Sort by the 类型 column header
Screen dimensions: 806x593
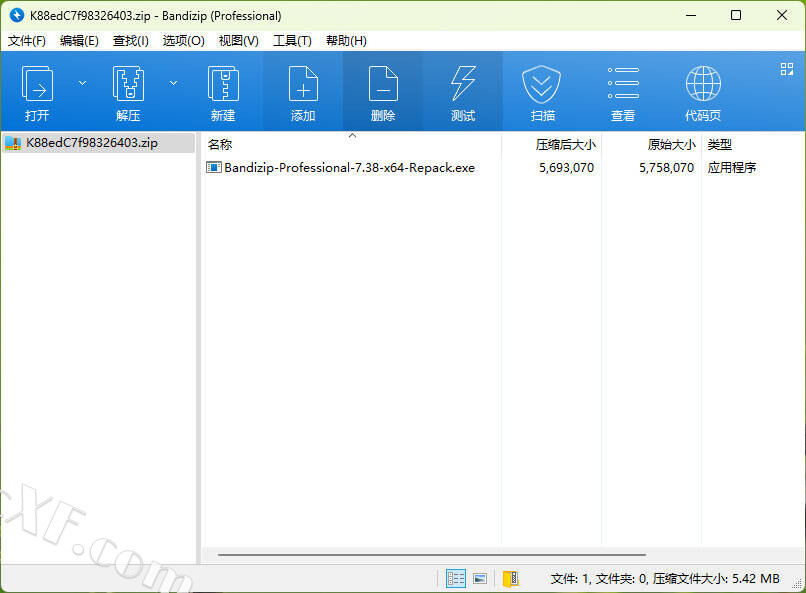(752, 144)
